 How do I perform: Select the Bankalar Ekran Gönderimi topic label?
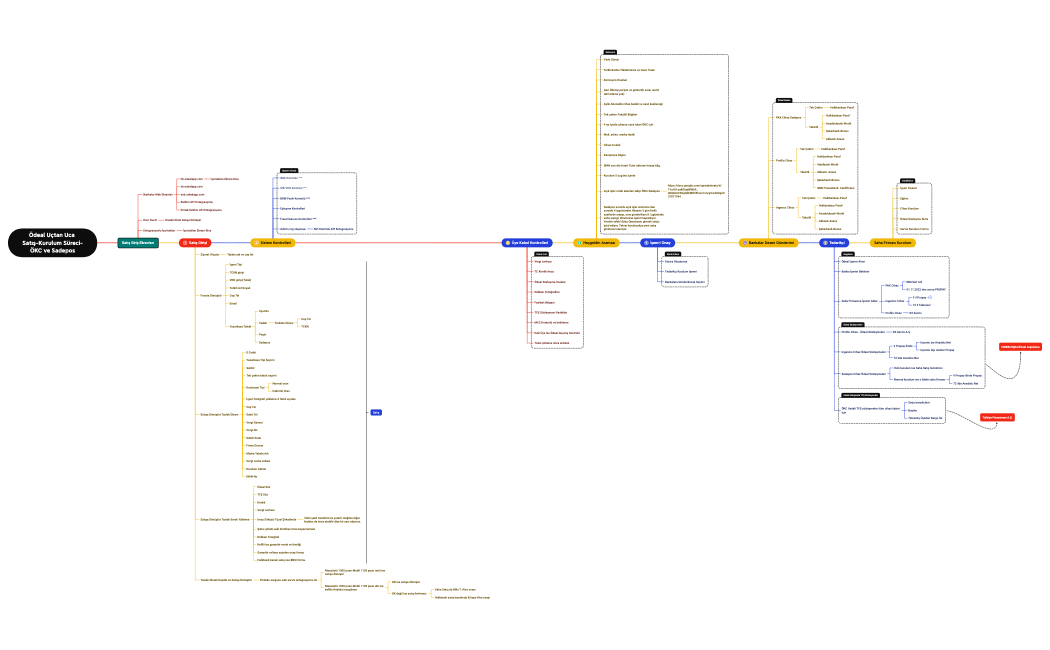(x=772, y=243)
